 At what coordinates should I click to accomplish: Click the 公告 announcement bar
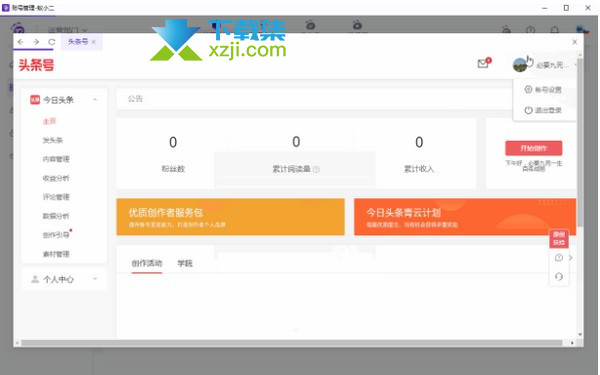point(315,99)
